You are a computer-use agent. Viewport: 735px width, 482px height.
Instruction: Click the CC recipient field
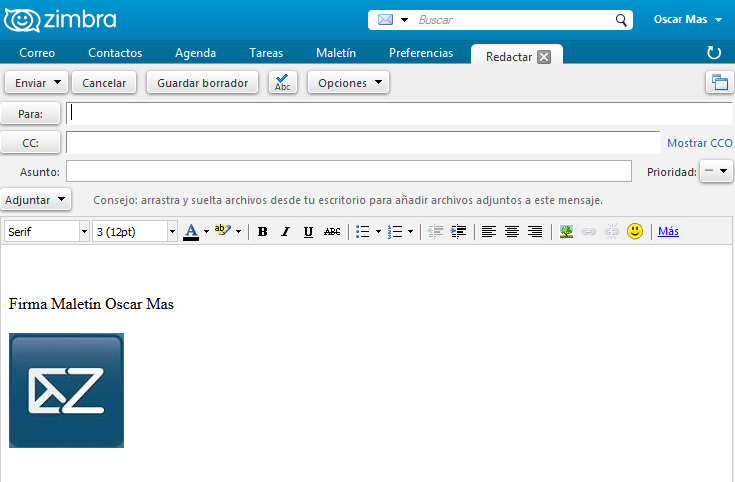tap(363, 143)
